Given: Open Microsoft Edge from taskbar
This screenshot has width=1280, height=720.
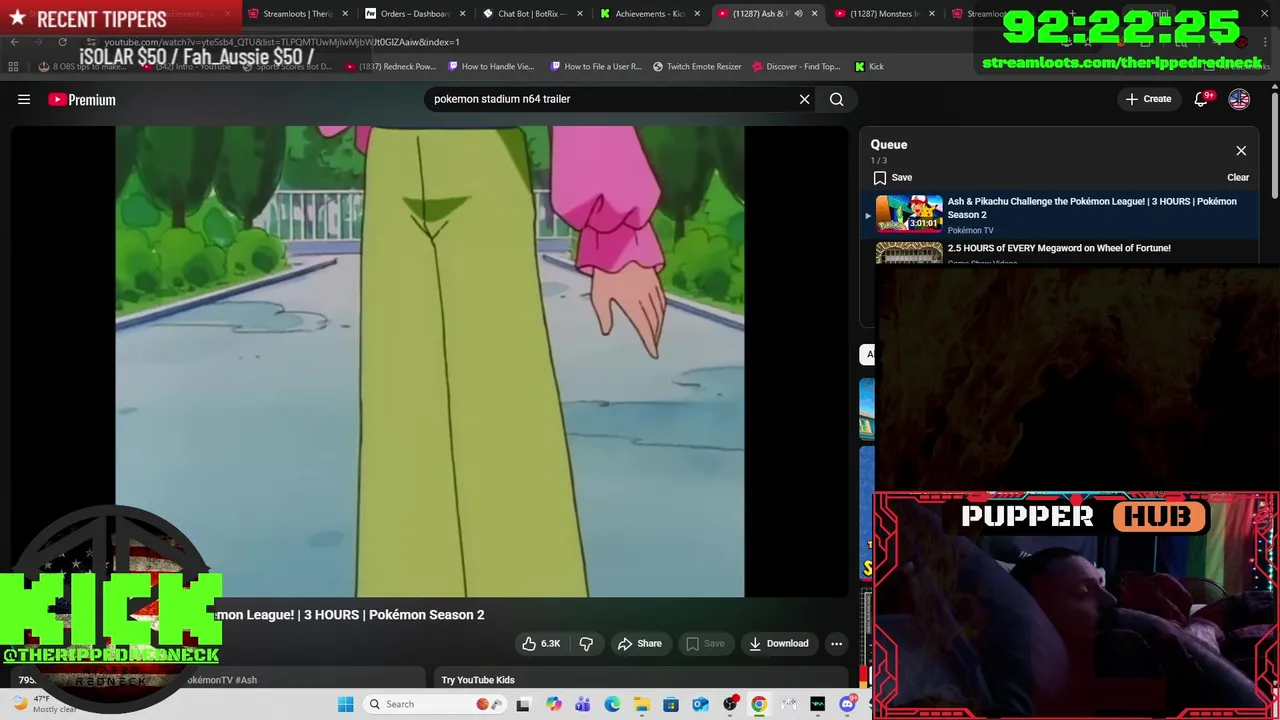Looking at the screenshot, I should 612,704.
